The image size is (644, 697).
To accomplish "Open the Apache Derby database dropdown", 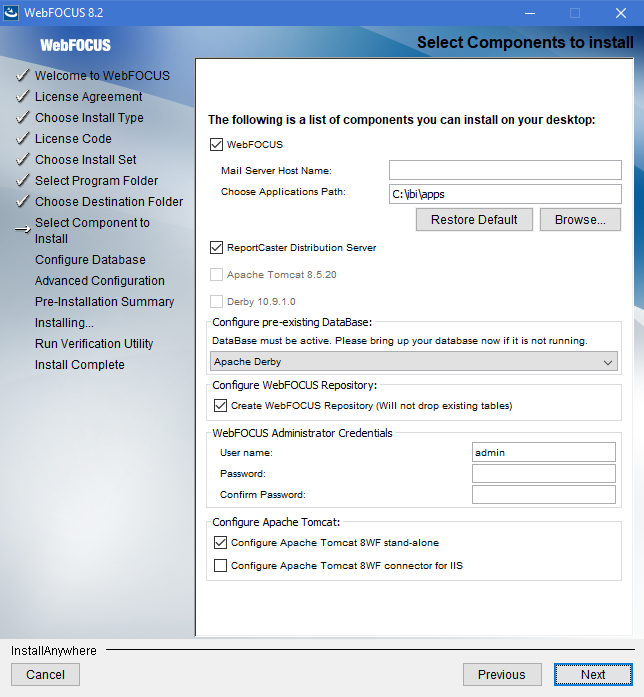I will pos(414,362).
